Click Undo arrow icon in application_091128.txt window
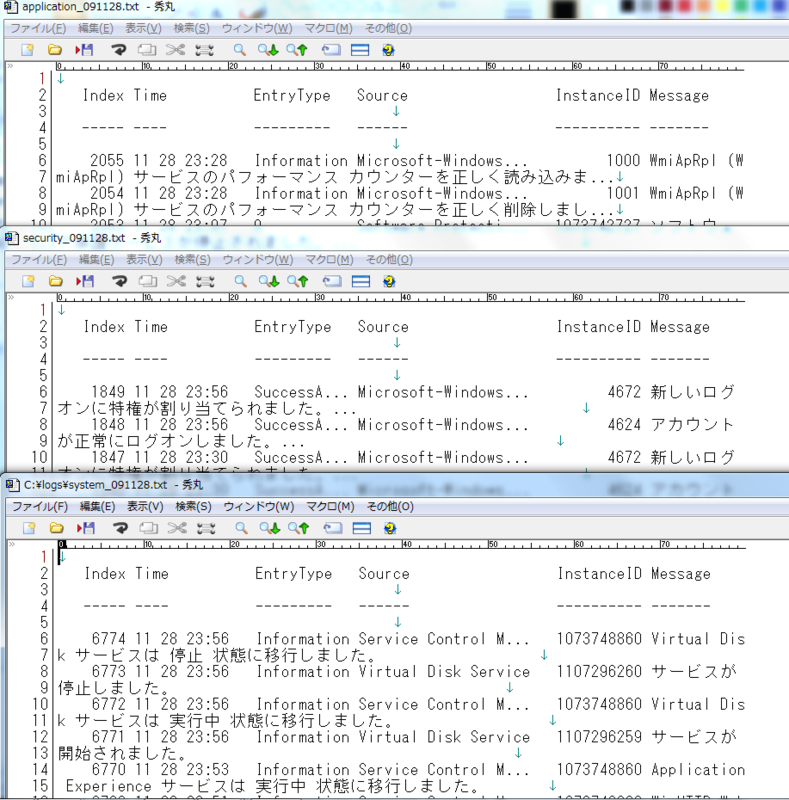 point(118,50)
